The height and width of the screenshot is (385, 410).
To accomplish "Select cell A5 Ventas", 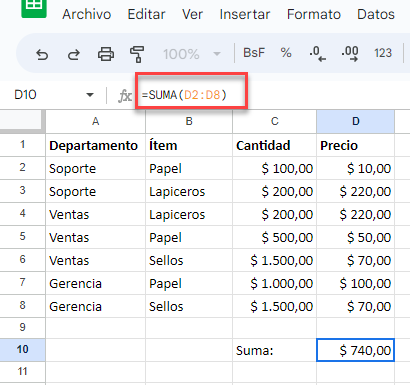I will 95,237.
